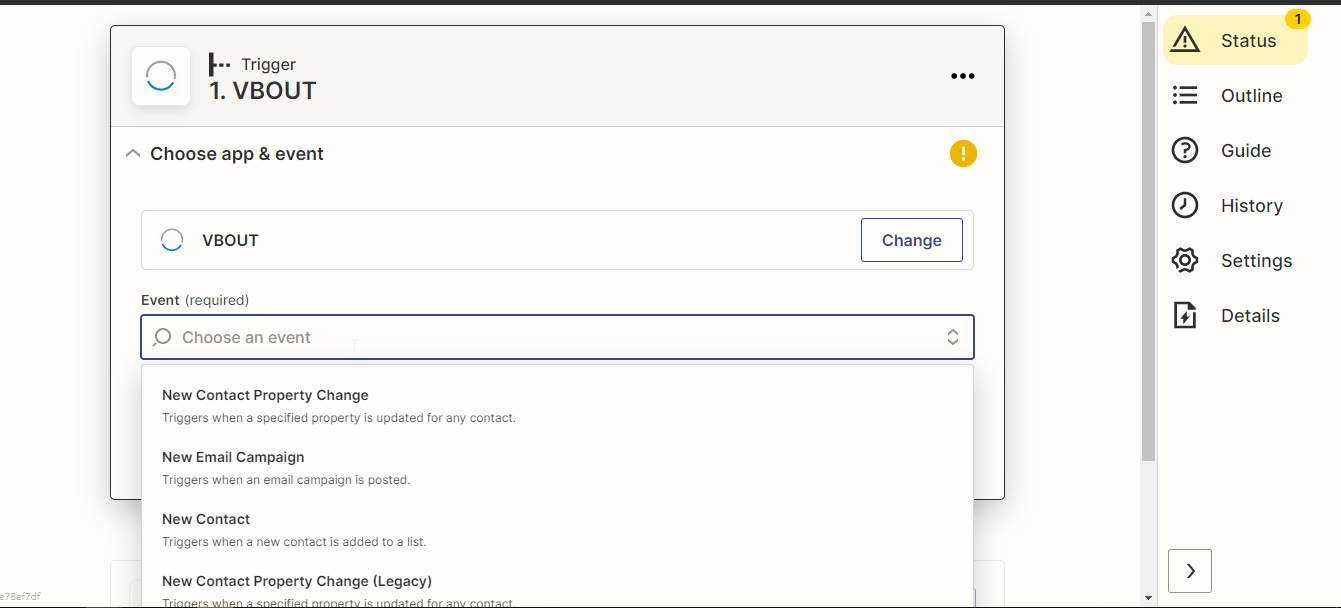1341x608 pixels.
Task: Click the Settings label in sidebar
Action: [x=1257, y=261]
